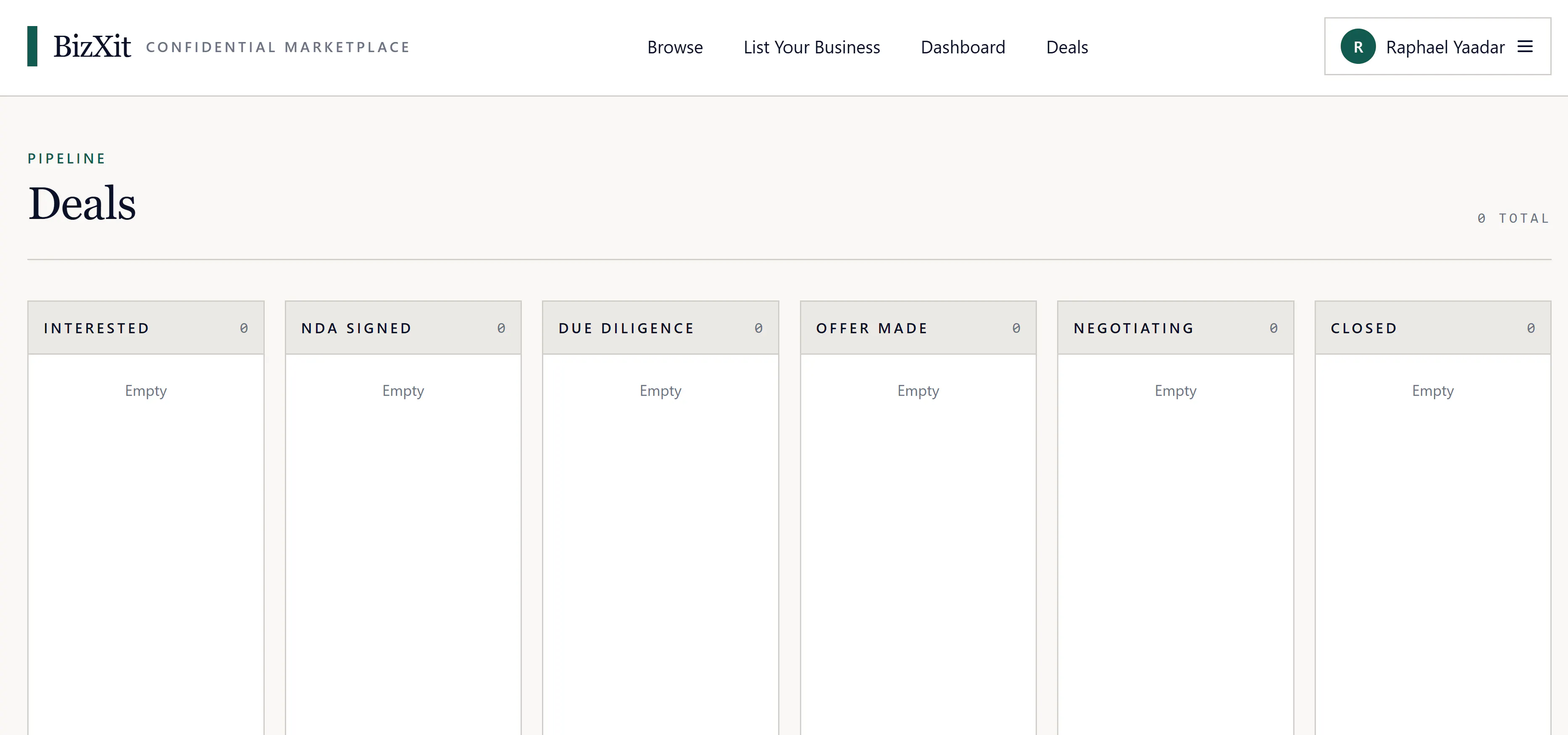The image size is (1568, 735).
Task: Click Empty in the Offer Made column
Action: [x=918, y=390]
